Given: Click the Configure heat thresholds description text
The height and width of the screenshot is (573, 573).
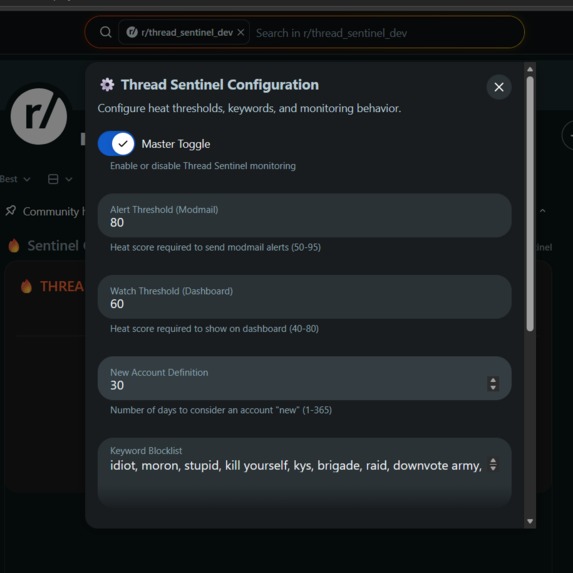Looking at the screenshot, I should click(x=249, y=109).
